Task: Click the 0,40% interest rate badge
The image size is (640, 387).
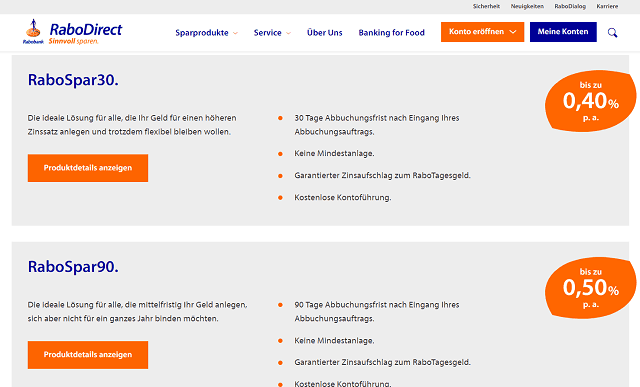Action: (590, 101)
